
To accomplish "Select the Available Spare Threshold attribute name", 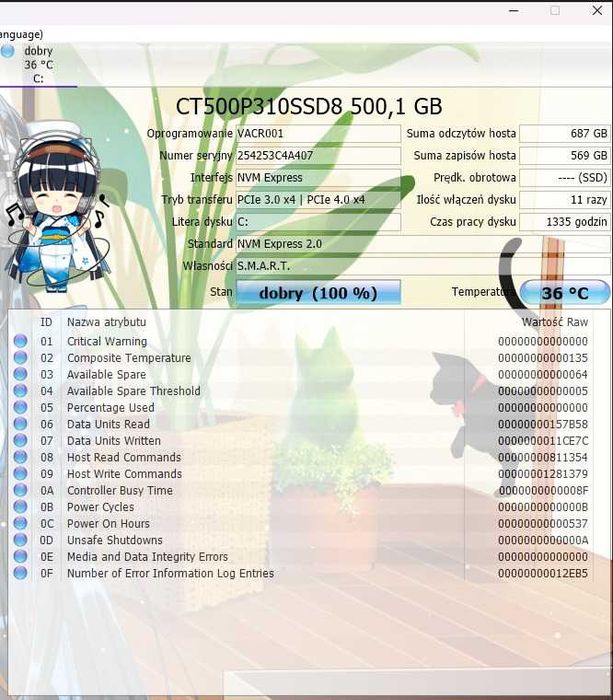I will (133, 391).
